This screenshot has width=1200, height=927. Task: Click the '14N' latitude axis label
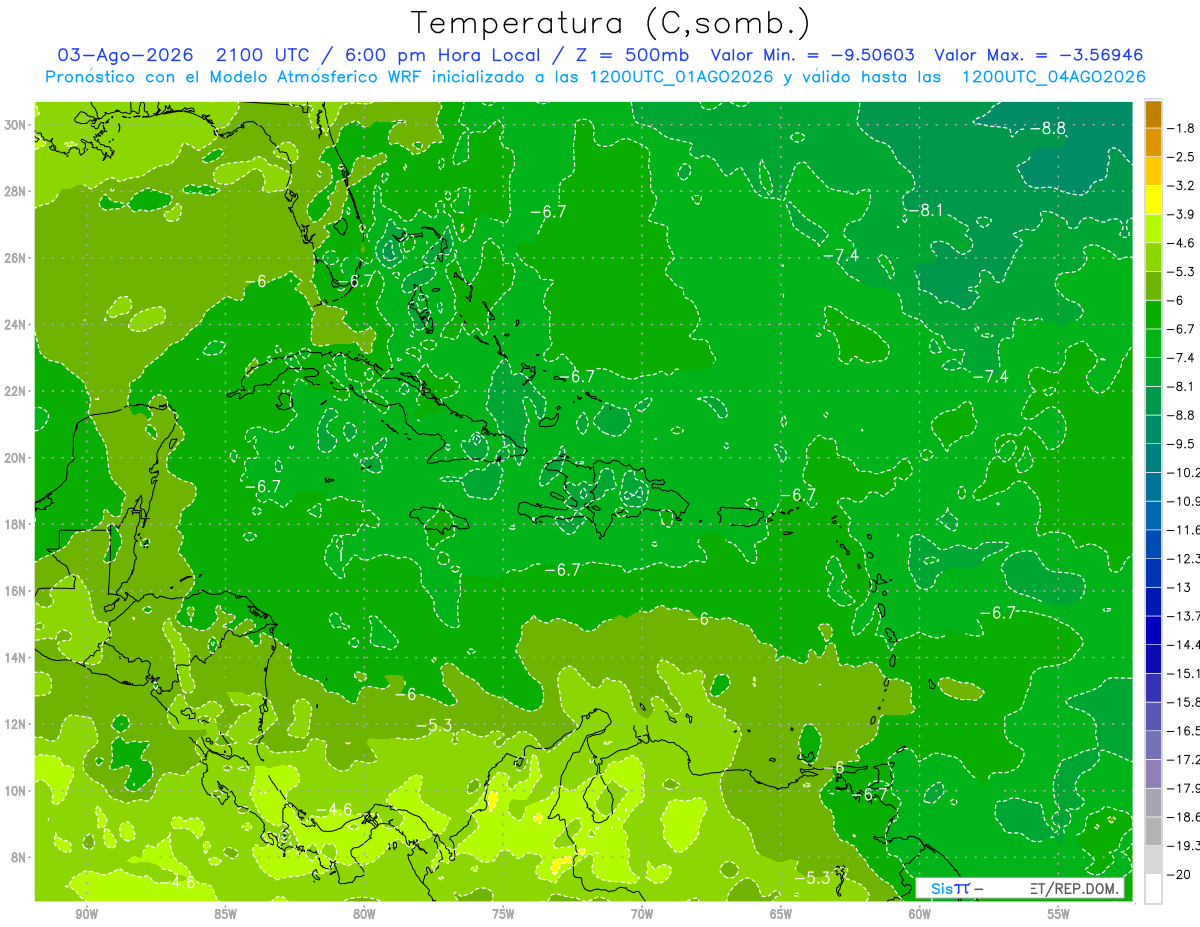pyautogui.click(x=16, y=658)
